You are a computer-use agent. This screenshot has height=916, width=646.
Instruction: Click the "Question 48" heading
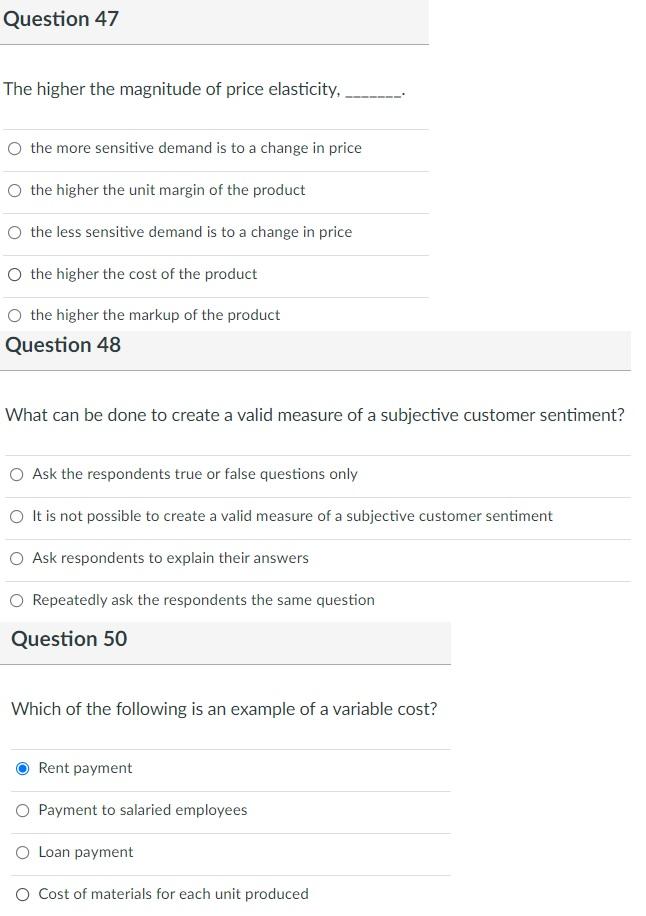click(x=64, y=344)
